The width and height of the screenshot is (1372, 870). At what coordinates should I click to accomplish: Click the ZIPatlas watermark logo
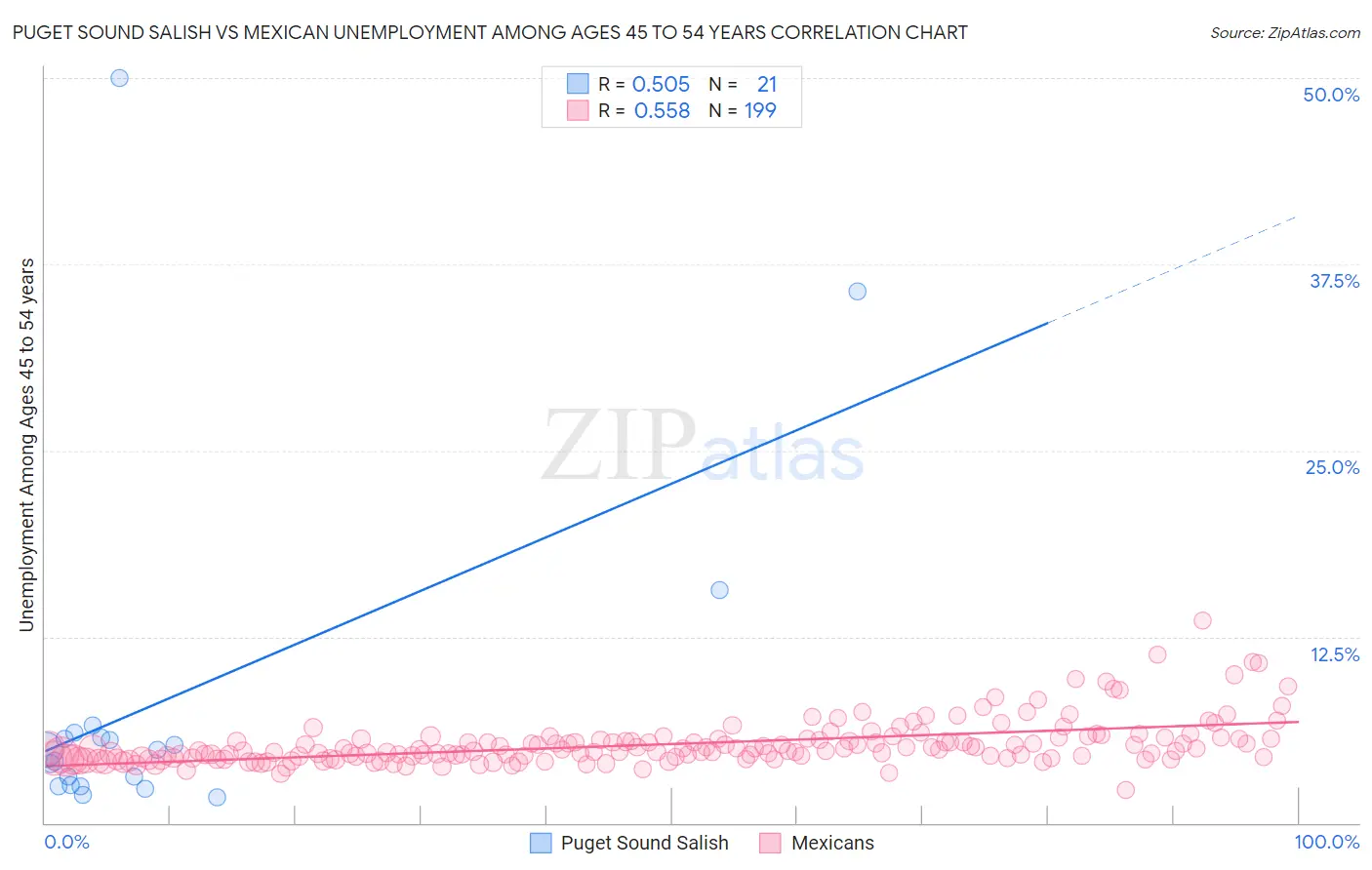click(703, 446)
